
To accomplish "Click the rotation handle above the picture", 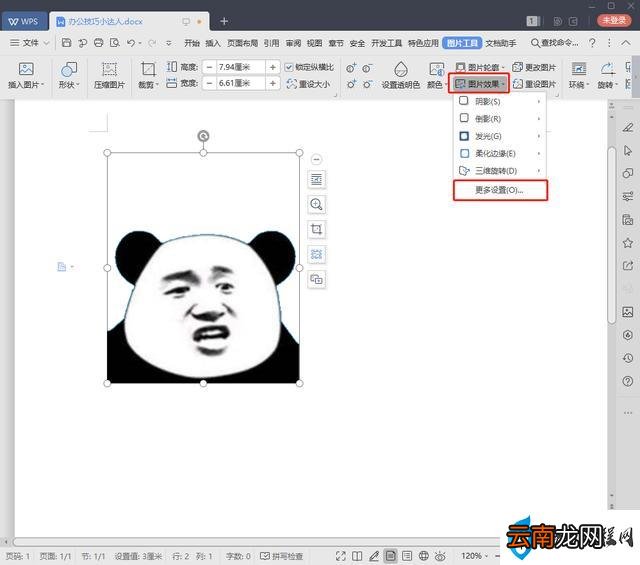I will pyautogui.click(x=203, y=136).
